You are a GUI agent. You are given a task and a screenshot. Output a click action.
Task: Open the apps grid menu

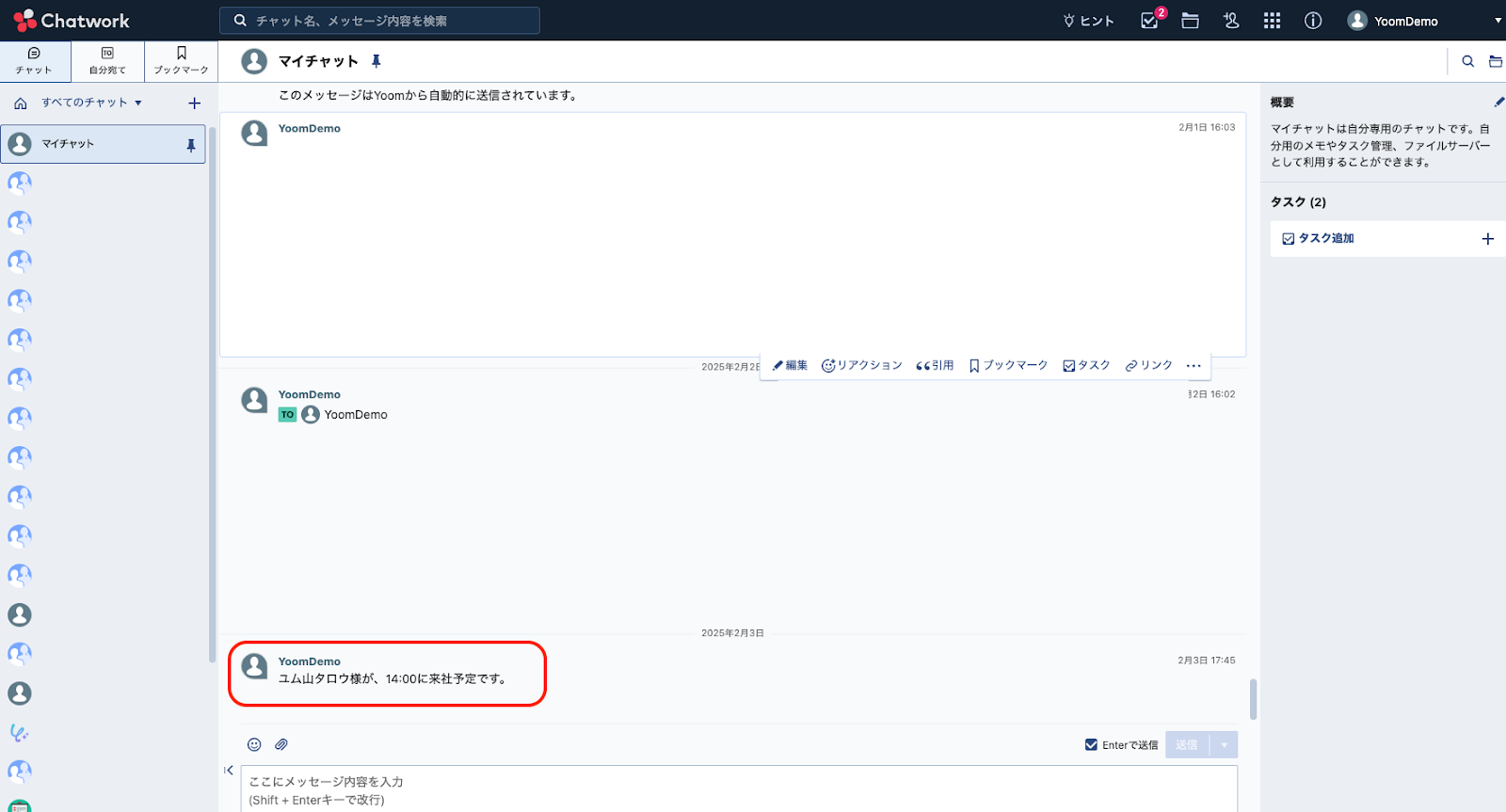click(1272, 21)
